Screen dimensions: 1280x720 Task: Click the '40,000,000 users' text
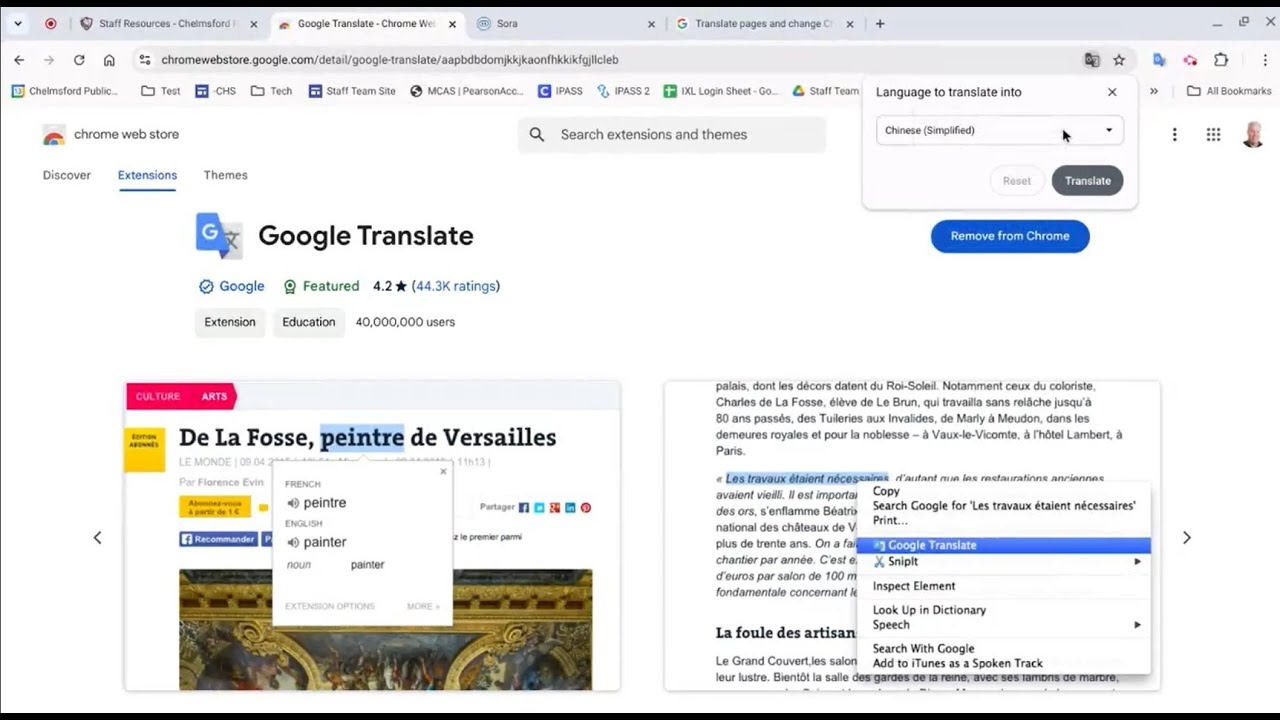tap(405, 322)
